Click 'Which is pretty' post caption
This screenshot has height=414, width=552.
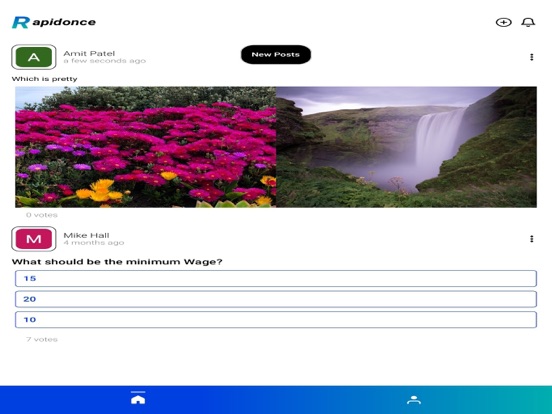pos(44,79)
